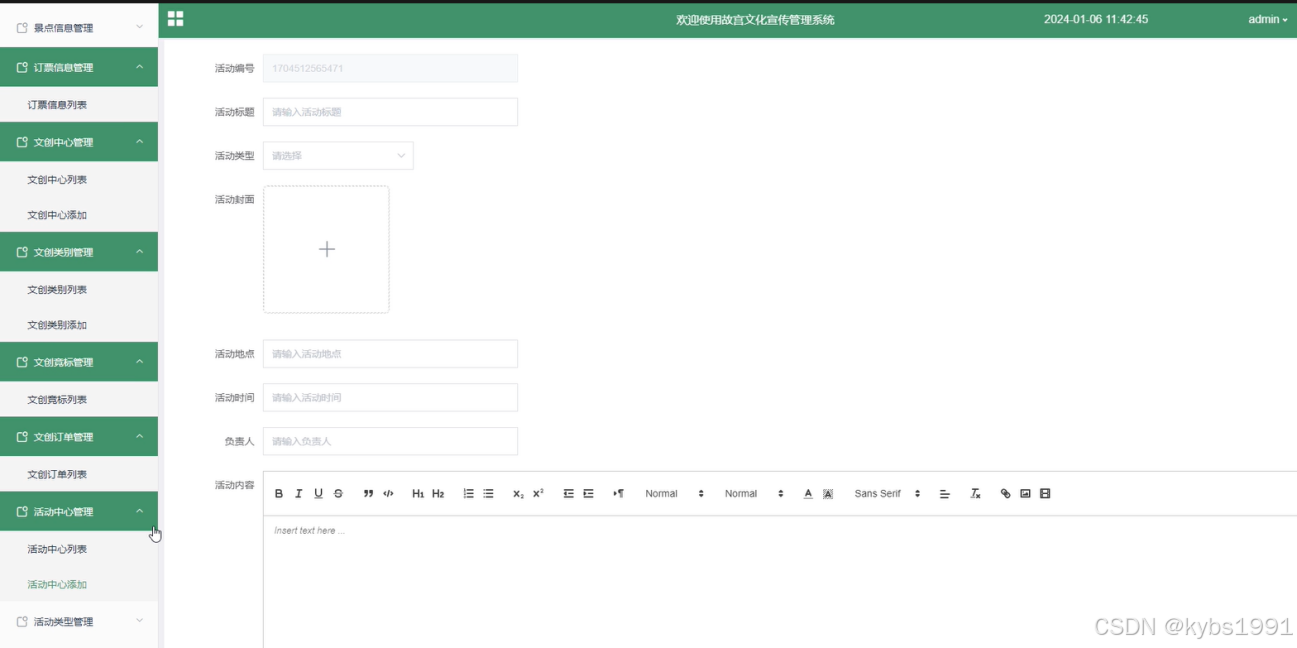The height and width of the screenshot is (648, 1297).
Task: Expand the 景点信息管理 menu
Action: click(79, 27)
